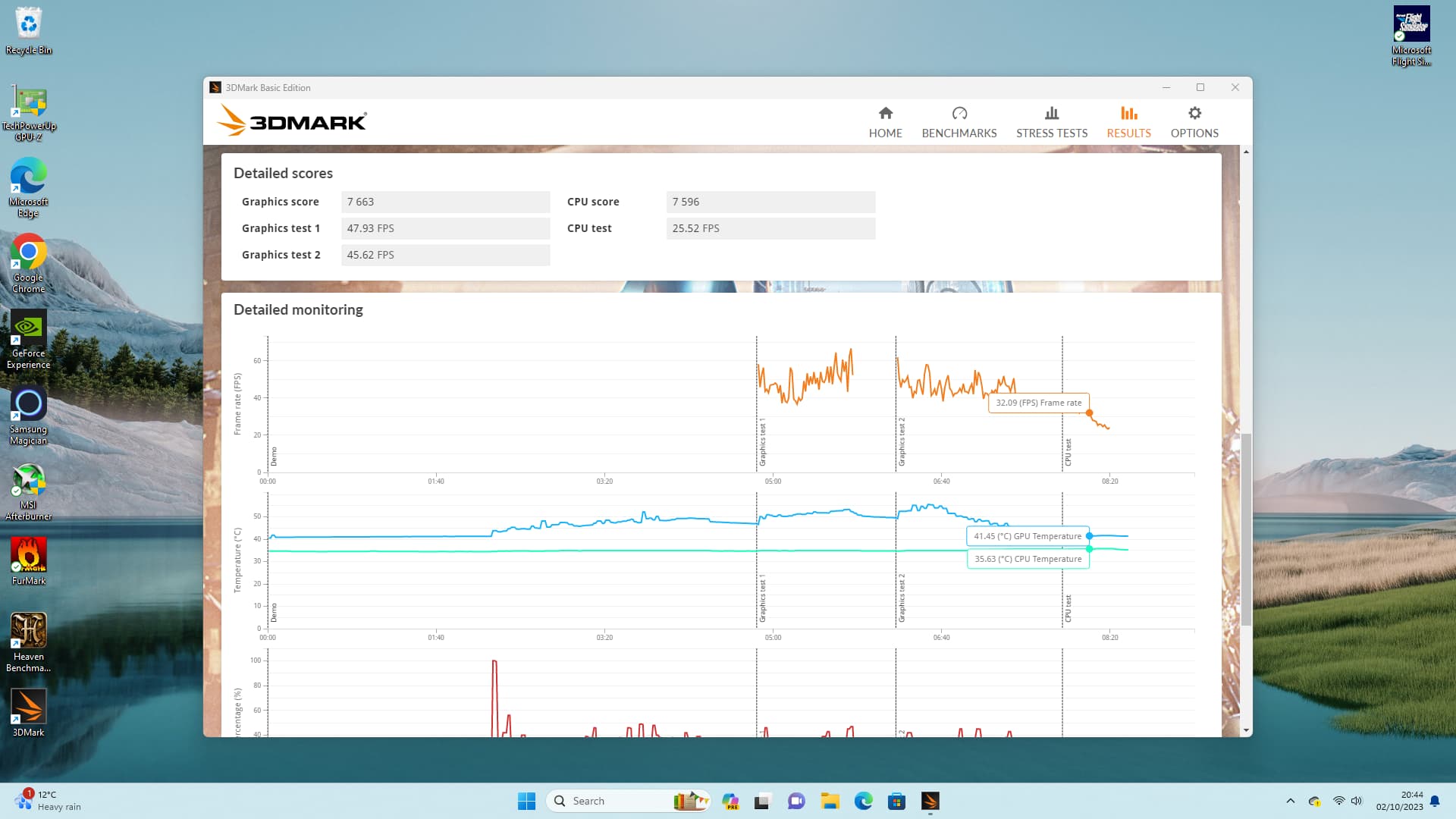
Task: Click Graphics test 2 marker on frame rate chart
Action: [x=902, y=441]
